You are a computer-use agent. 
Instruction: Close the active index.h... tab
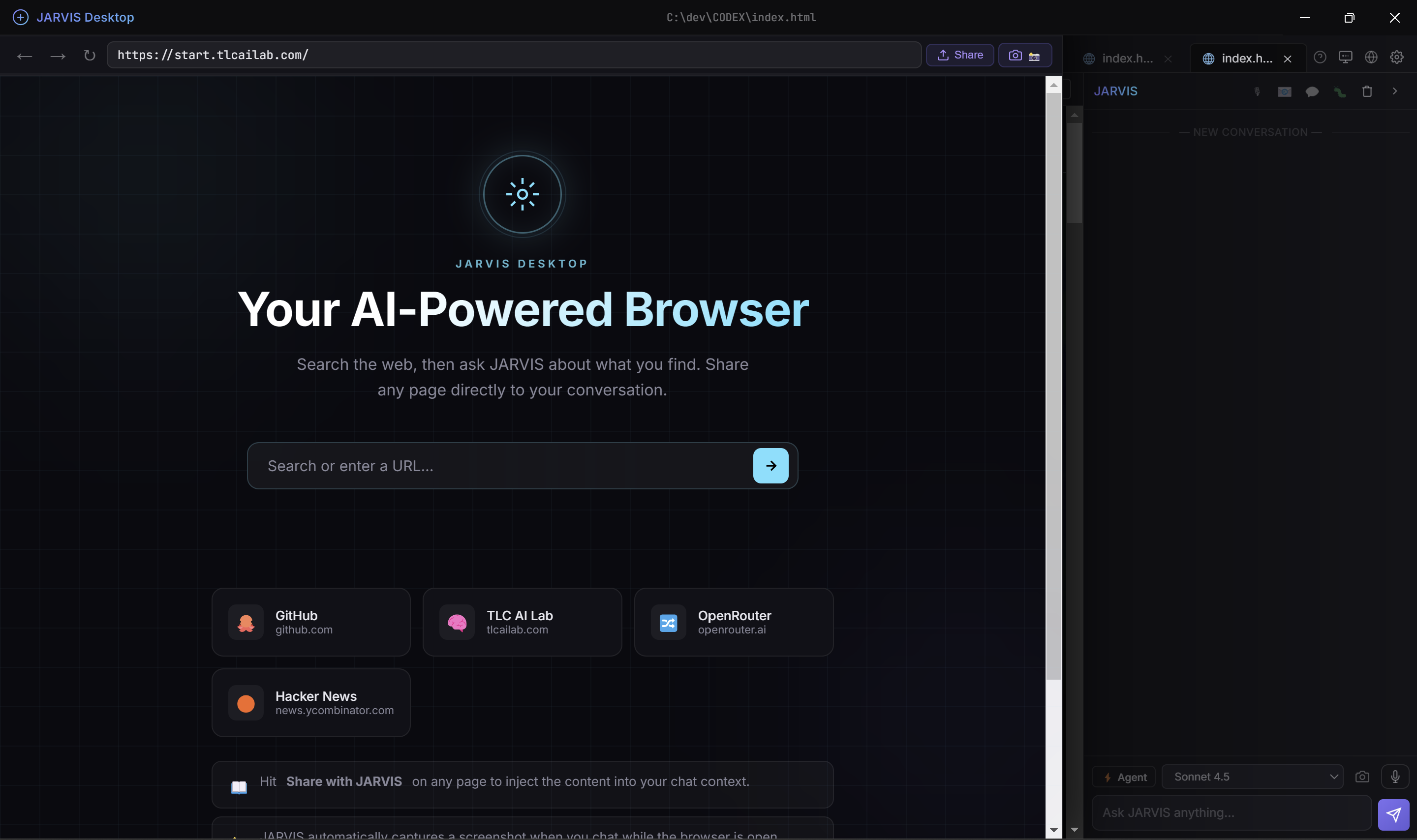tap(1288, 59)
